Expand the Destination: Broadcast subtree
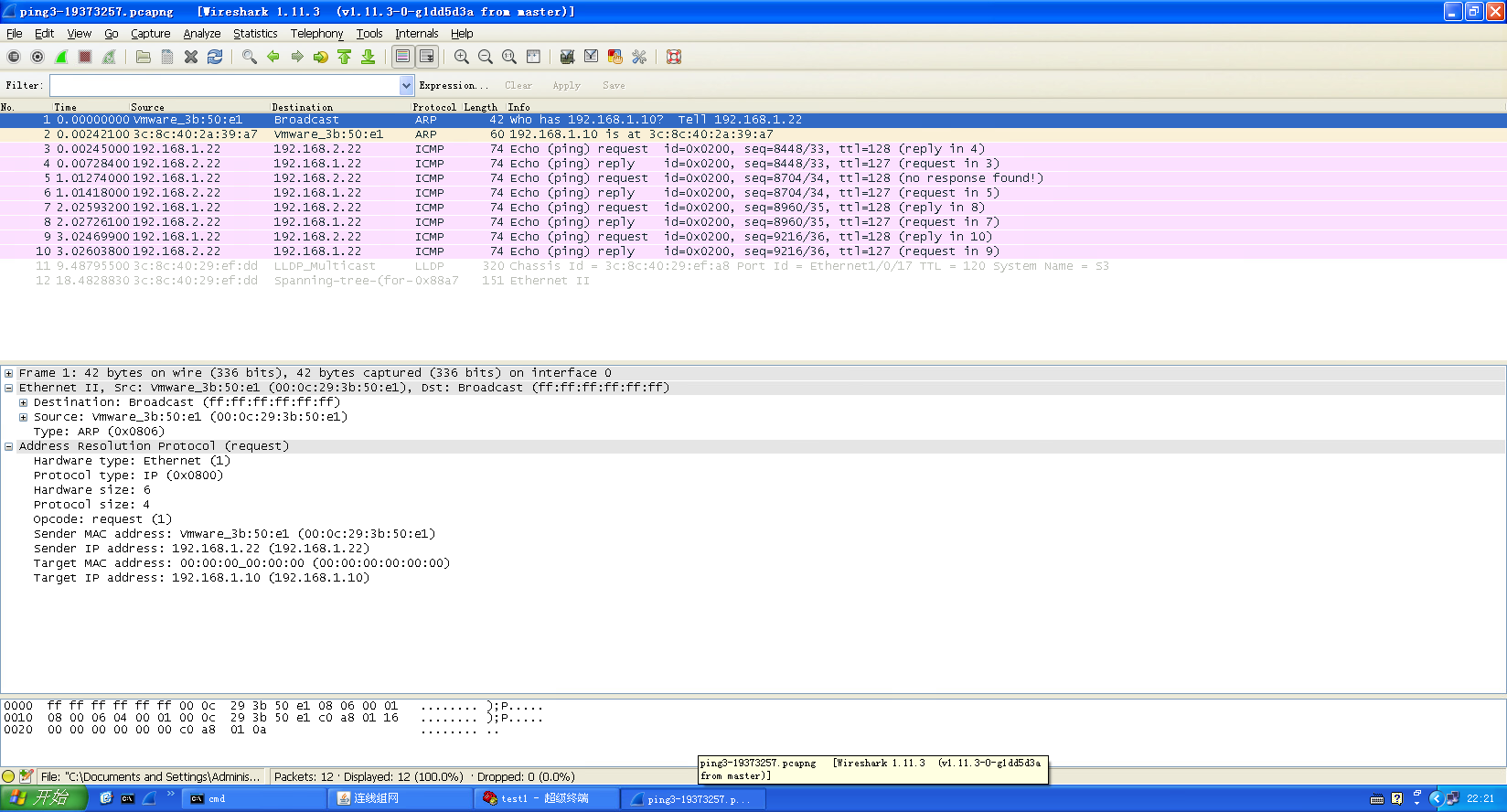Screen dimensions: 1507x812 24,402
